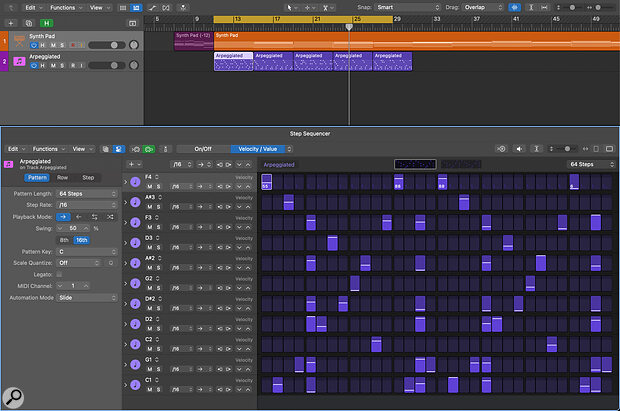Select forward playback mode arrow
The width and height of the screenshot is (620, 411).
[x=63, y=217]
